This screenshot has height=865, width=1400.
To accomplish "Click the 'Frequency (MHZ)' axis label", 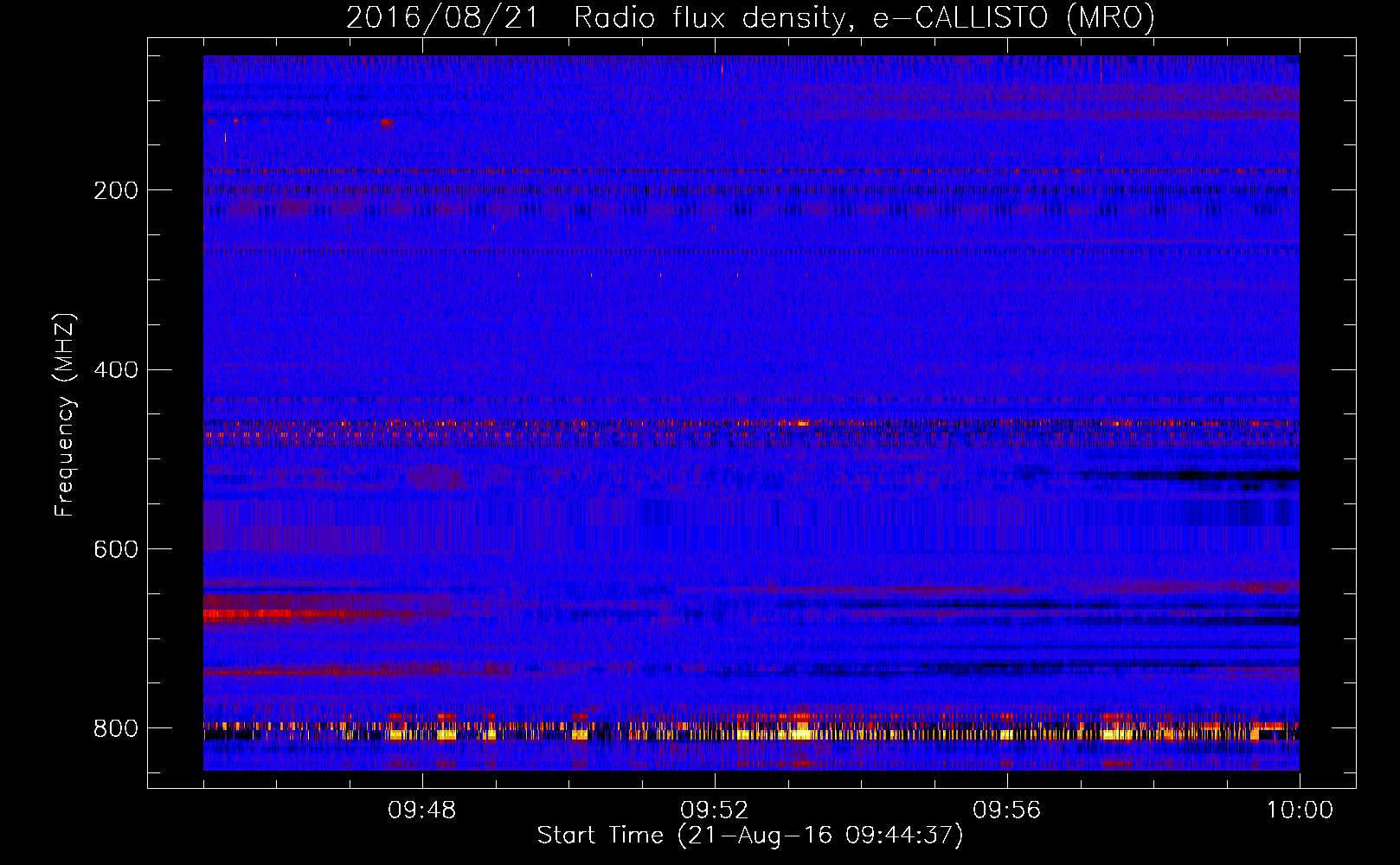I will click(x=65, y=415).
